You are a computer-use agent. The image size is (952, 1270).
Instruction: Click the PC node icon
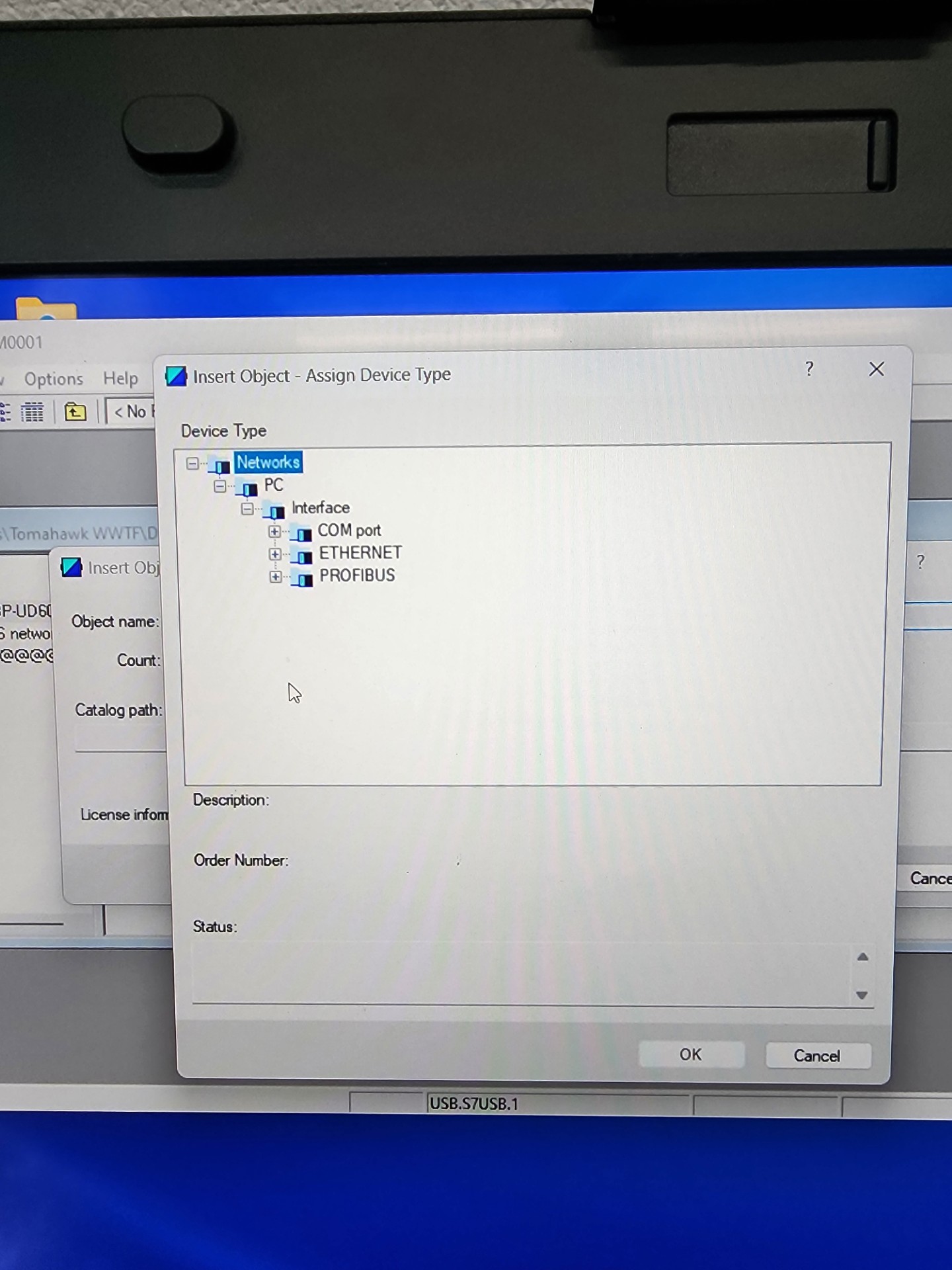click(x=248, y=489)
